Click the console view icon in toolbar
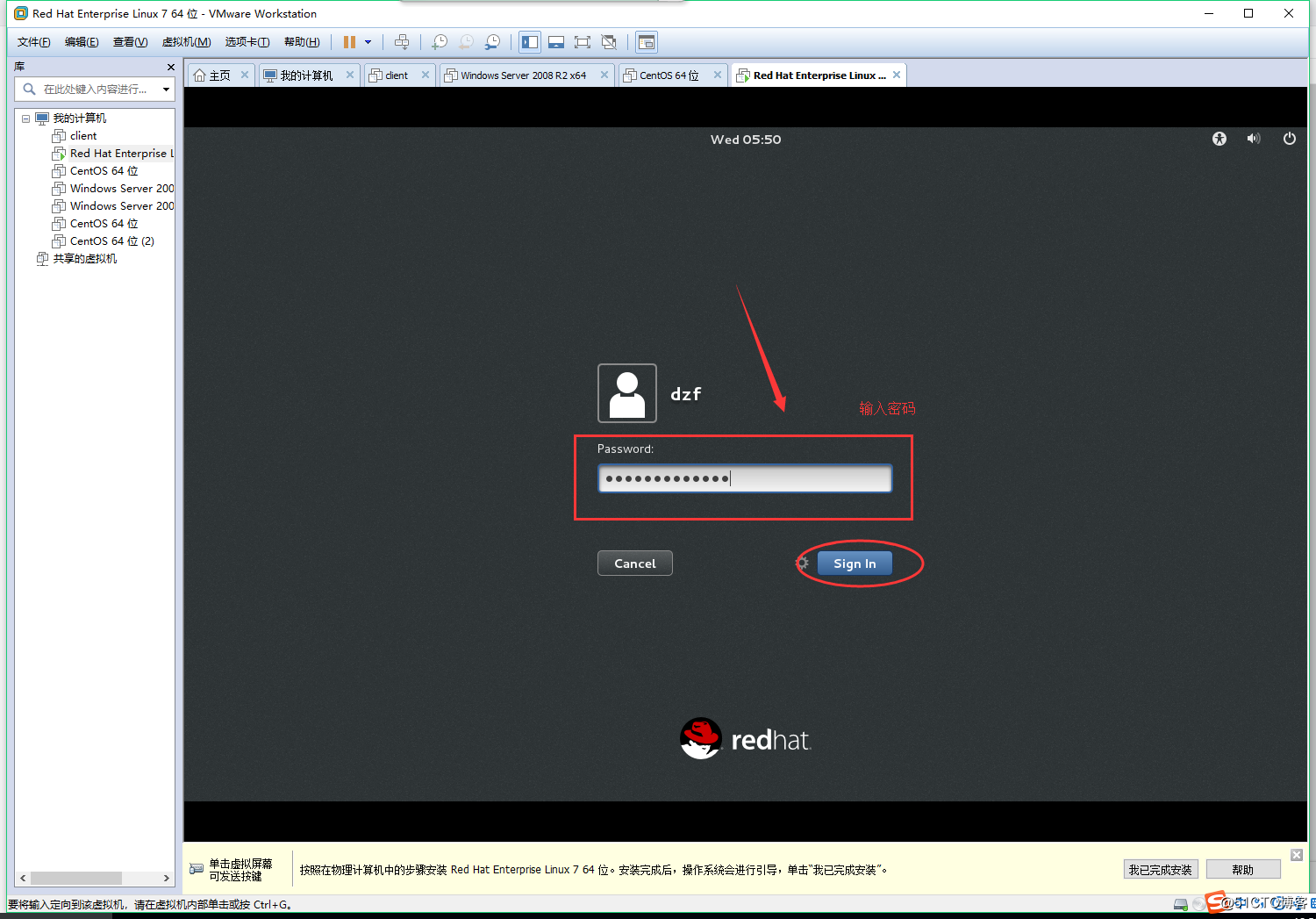This screenshot has height=919, width=1316. 647,42
